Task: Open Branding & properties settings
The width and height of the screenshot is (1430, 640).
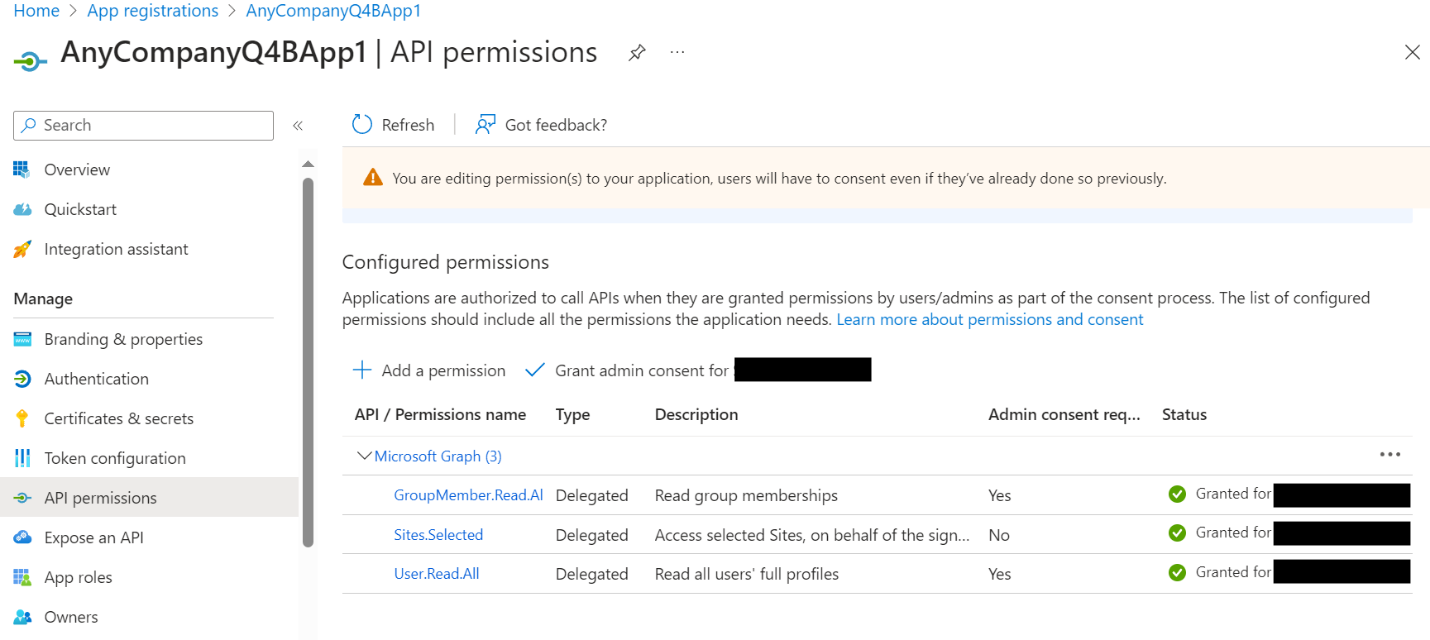Action: click(124, 338)
